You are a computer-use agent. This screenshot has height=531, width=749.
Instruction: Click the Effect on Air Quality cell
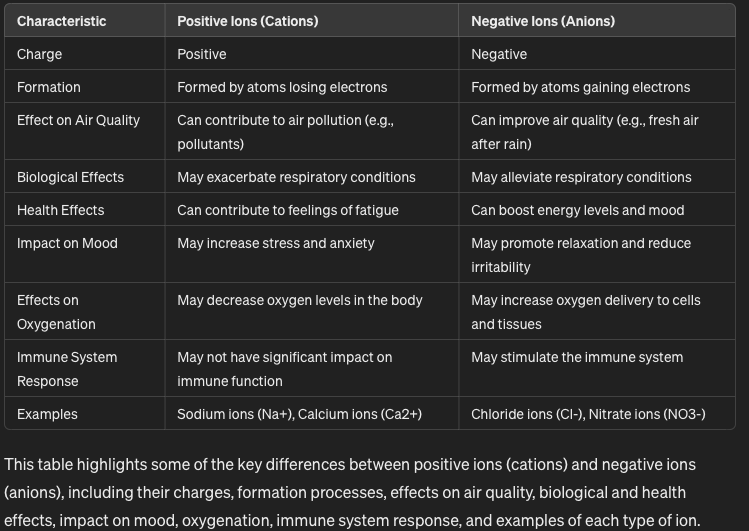(78, 120)
